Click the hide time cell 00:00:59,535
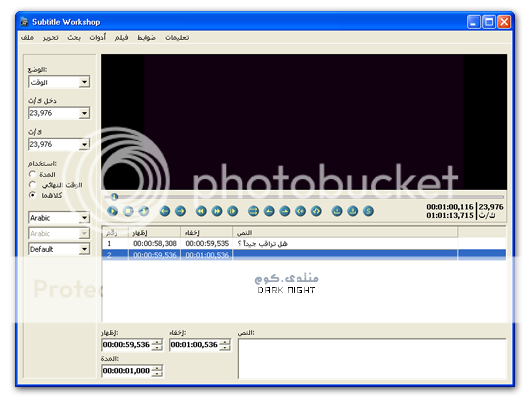 click(207, 243)
